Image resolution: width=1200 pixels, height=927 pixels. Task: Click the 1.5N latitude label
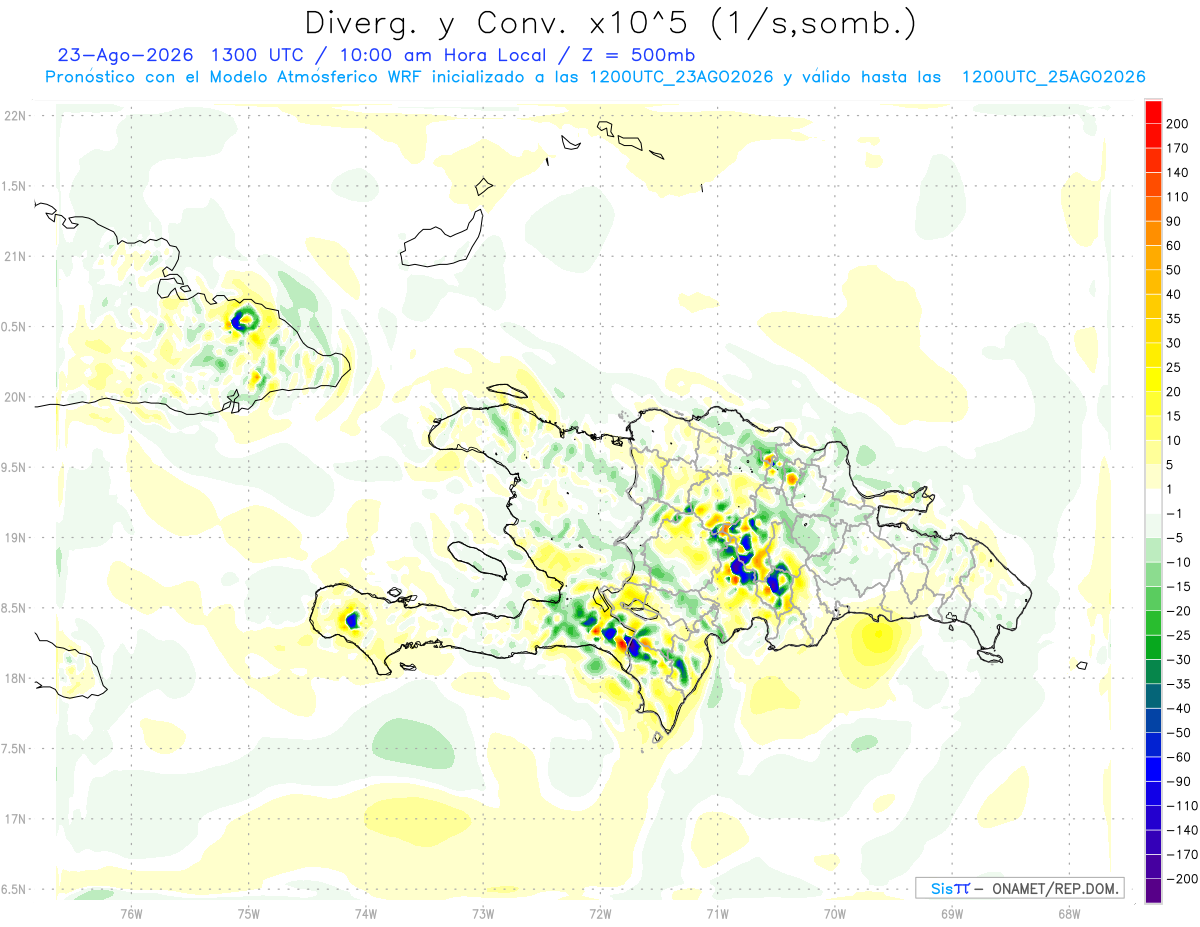click(14, 186)
